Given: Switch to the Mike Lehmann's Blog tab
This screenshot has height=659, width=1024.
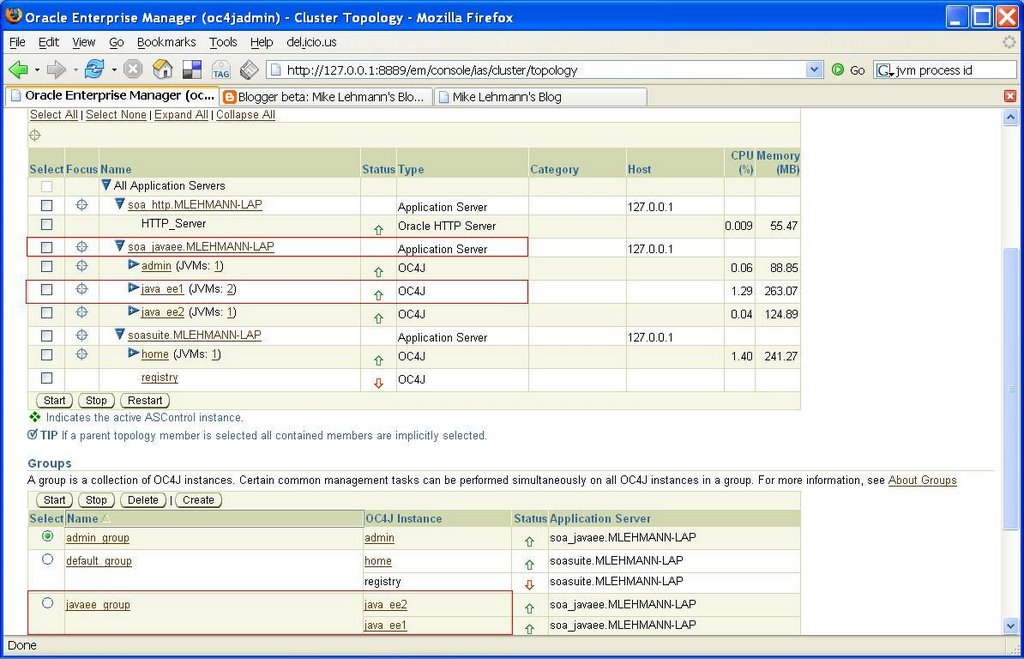Looking at the screenshot, I should pos(540,97).
